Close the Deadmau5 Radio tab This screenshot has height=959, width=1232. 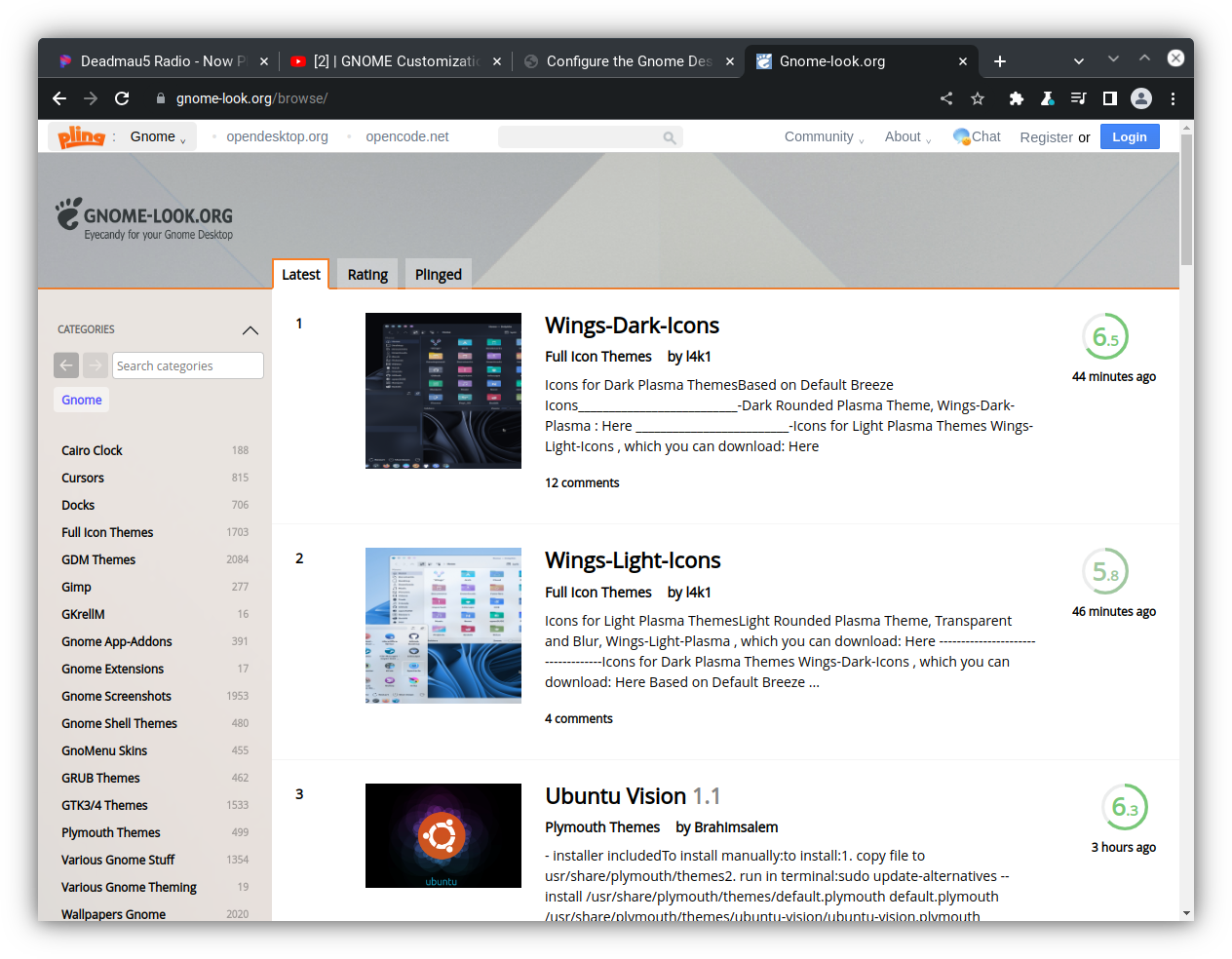264,61
